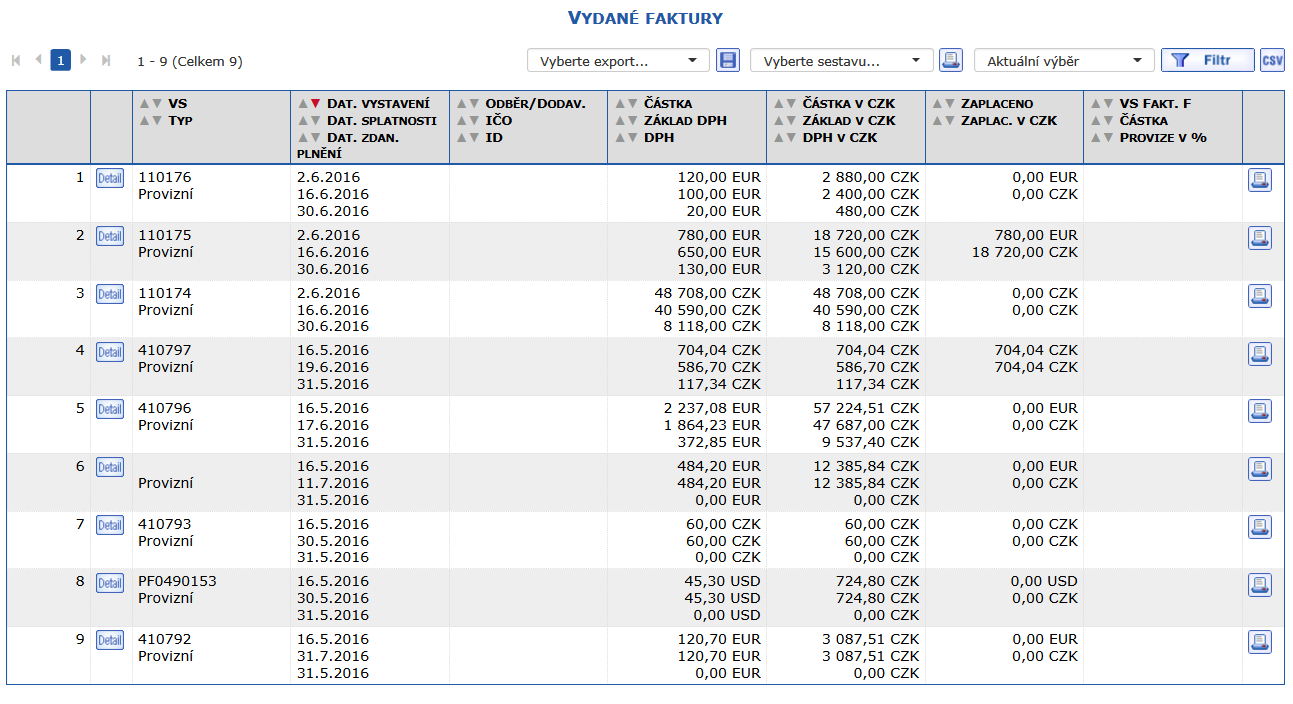View Detail for invoice 110174
This screenshot has height=704, width=1293.
point(110,294)
